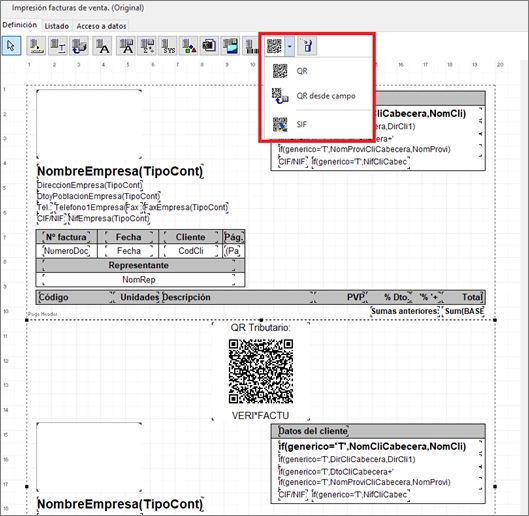Screen dimensions: 529x516
Task: Select the Sumas anteriores: label
Action: coord(405,311)
